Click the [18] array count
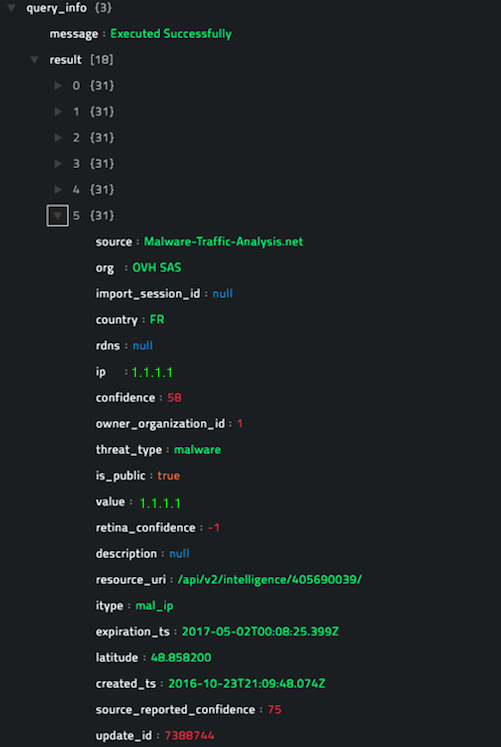The image size is (501, 747). [102, 60]
